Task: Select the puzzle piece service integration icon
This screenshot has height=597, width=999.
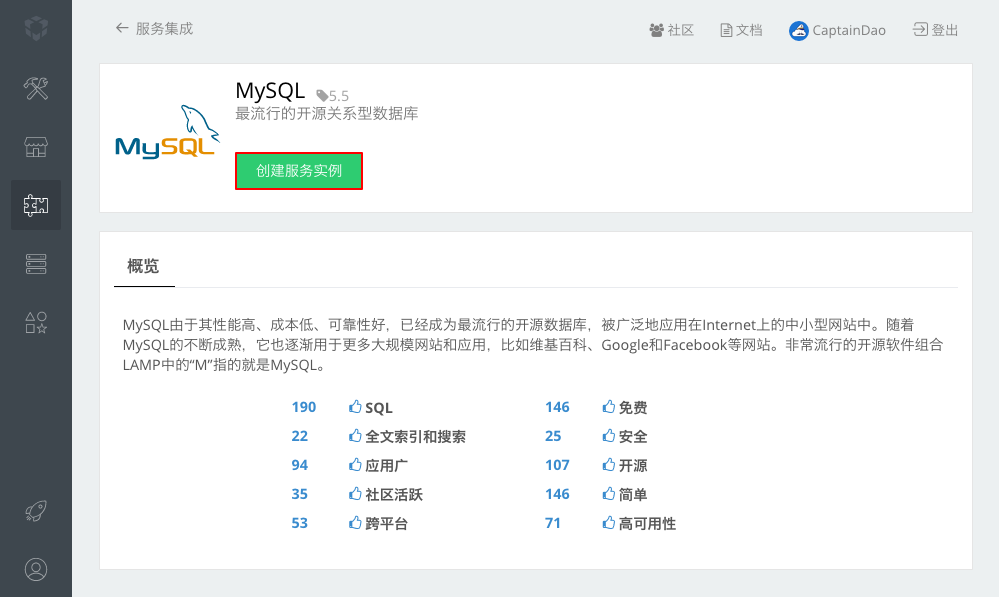Action: click(x=36, y=205)
